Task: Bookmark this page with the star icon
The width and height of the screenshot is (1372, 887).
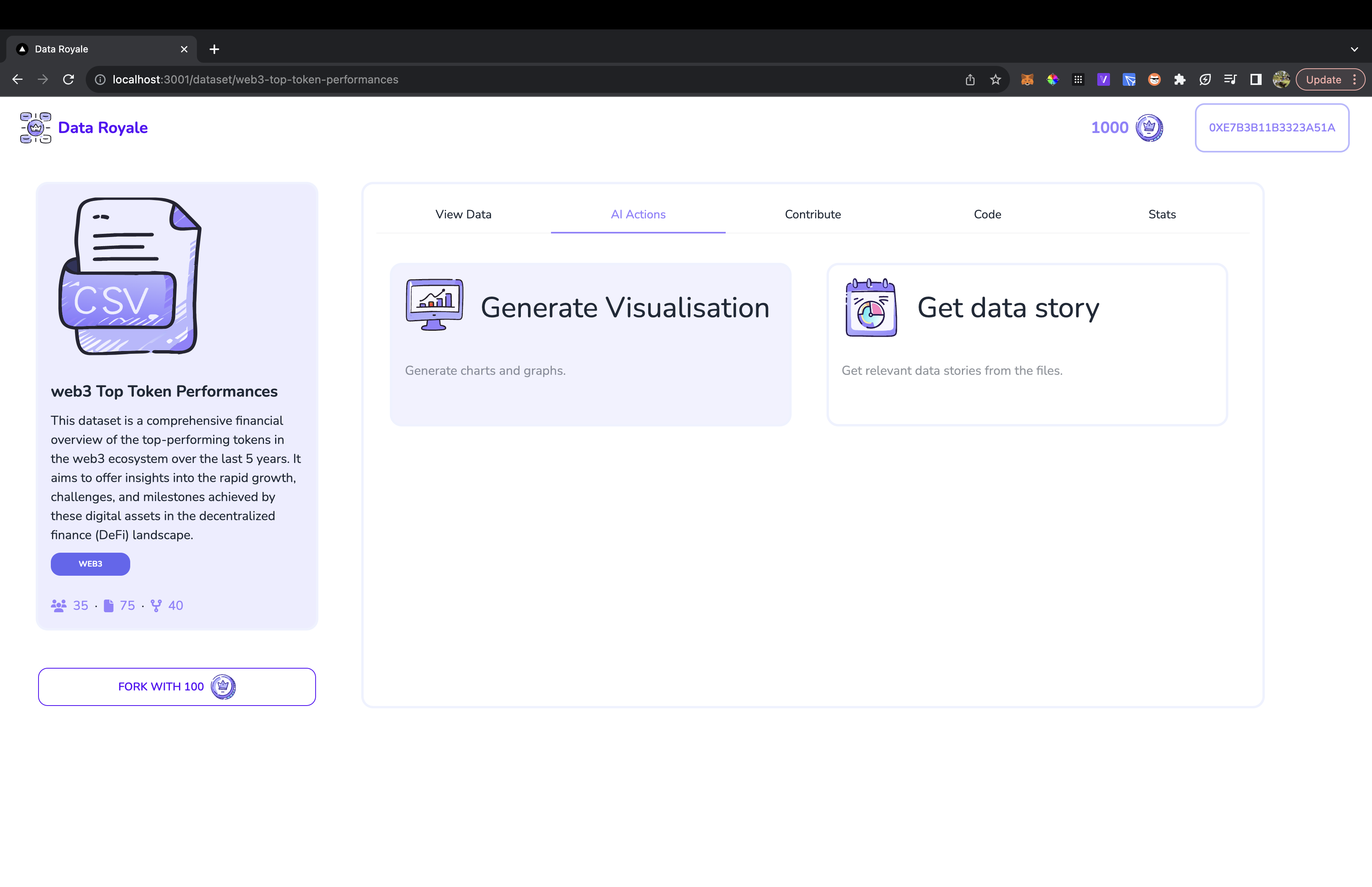Action: point(996,80)
